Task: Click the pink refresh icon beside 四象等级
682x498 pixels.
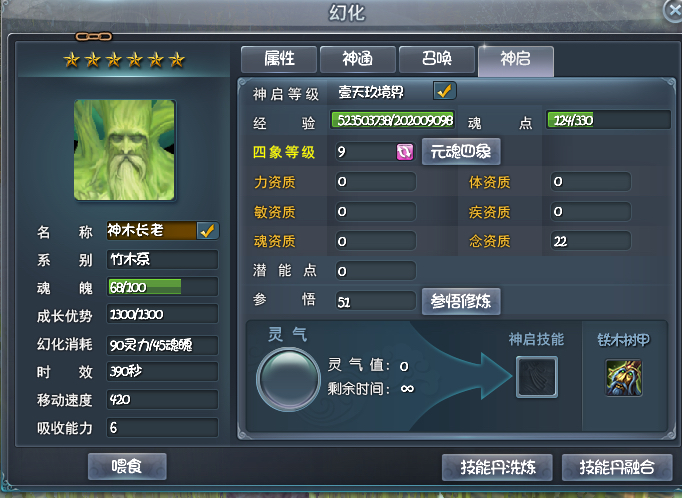Action: tap(405, 152)
